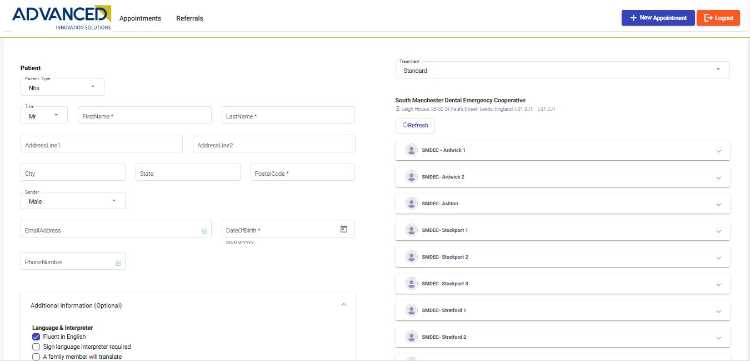This screenshot has height=361, width=750.
Task: Open the date of birth calendar picker
Action: [343, 229]
